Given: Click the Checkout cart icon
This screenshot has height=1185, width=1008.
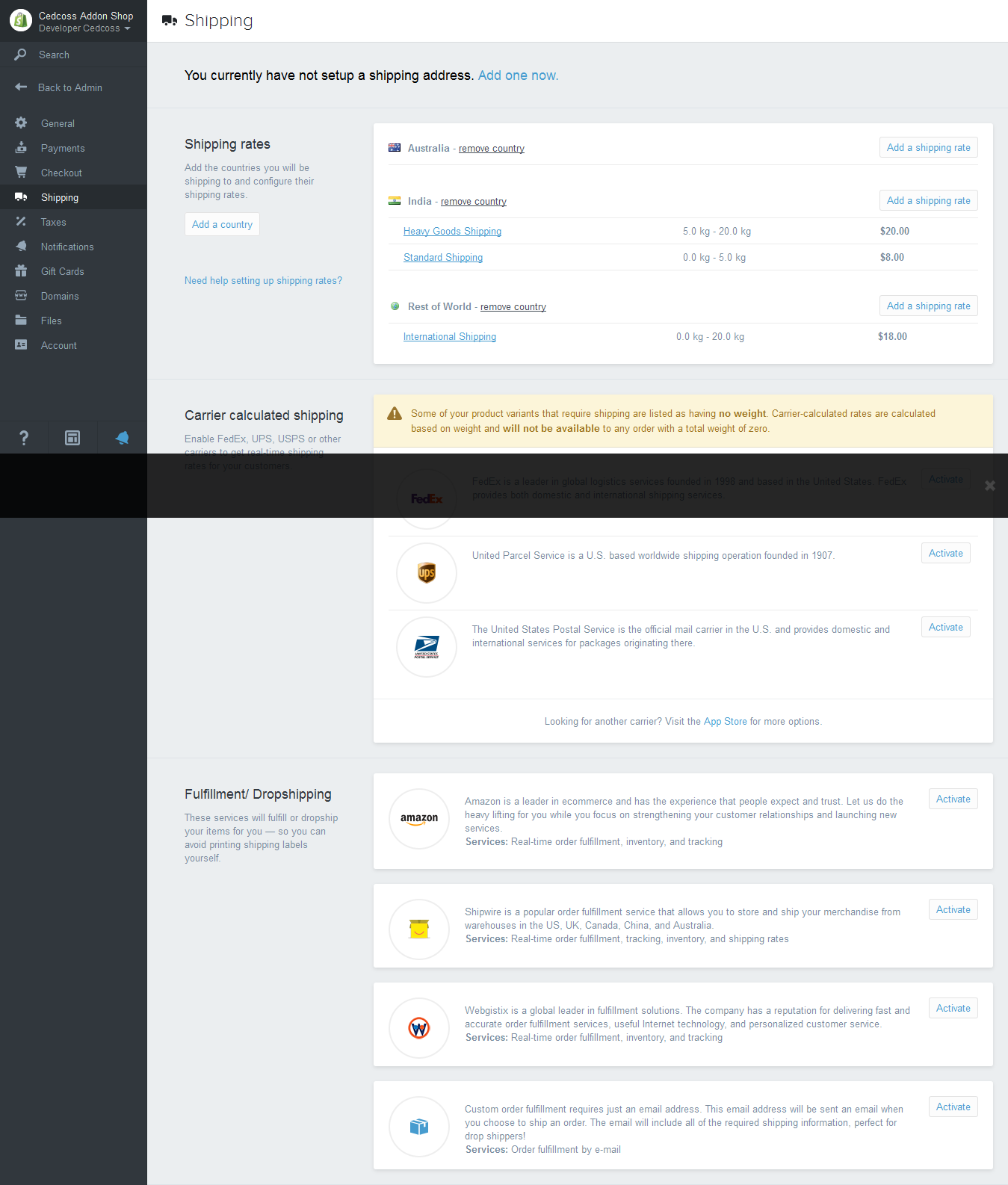Looking at the screenshot, I should [21, 173].
